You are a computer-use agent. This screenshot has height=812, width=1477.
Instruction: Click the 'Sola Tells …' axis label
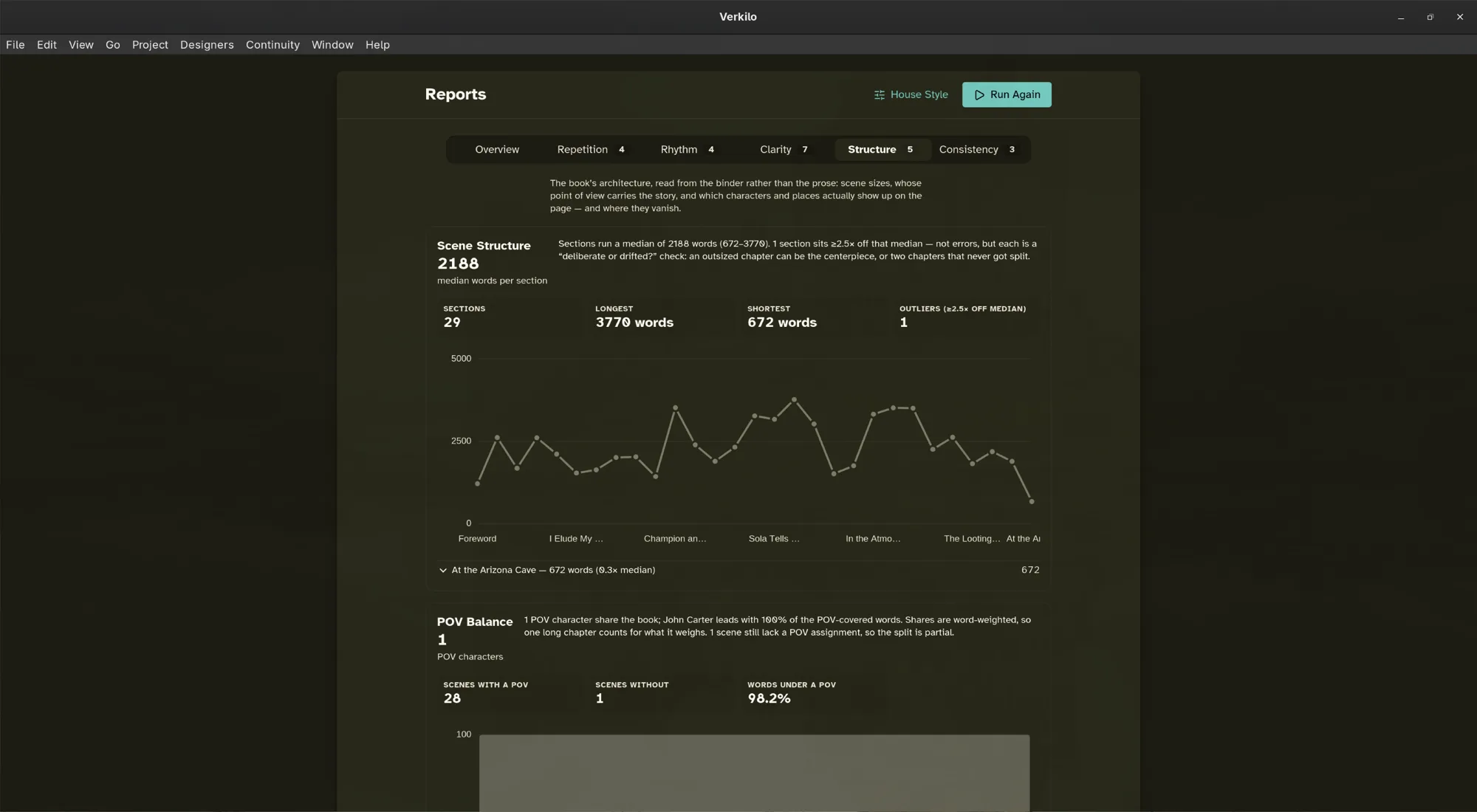(x=774, y=539)
